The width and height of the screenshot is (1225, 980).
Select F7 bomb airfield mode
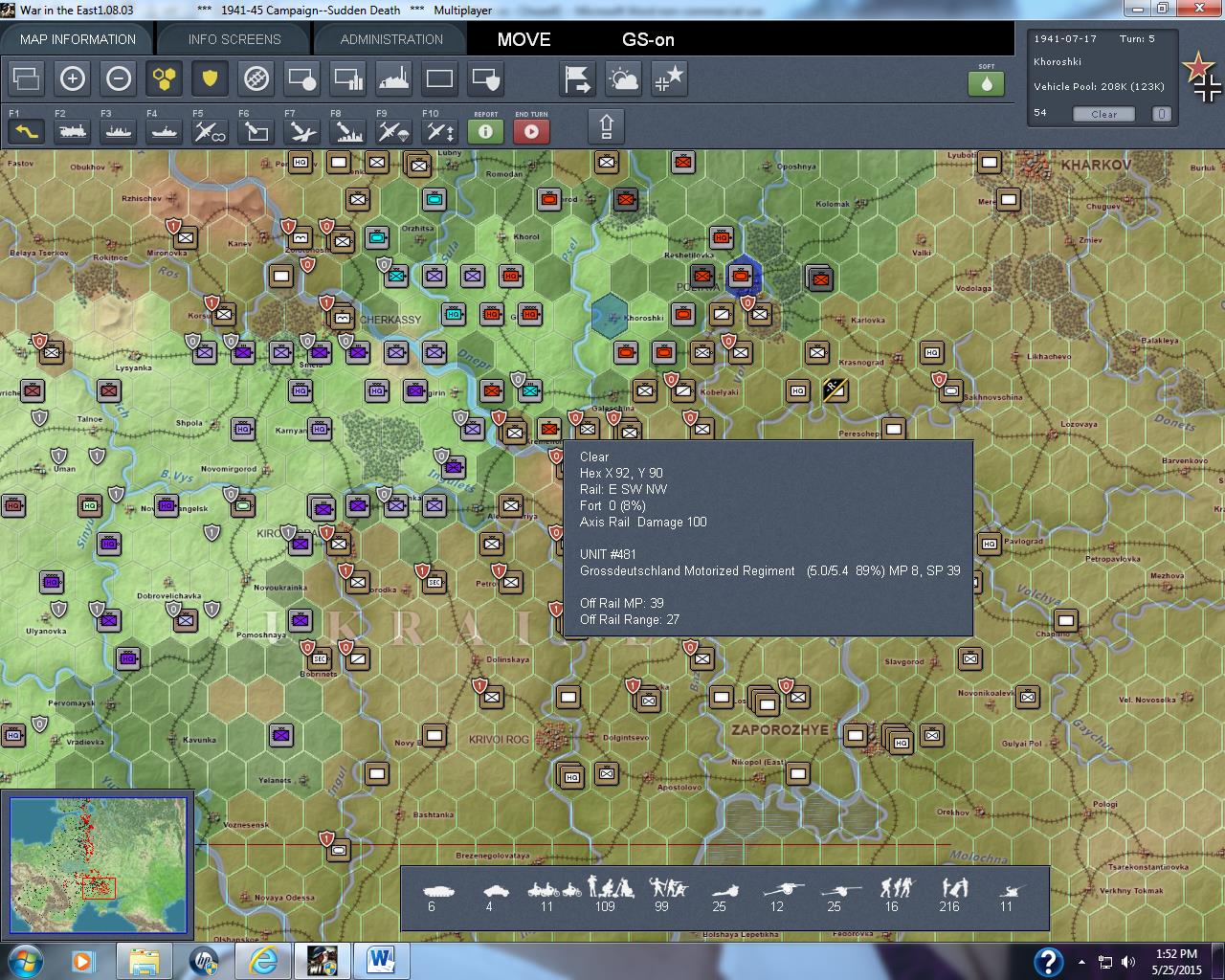[x=302, y=131]
